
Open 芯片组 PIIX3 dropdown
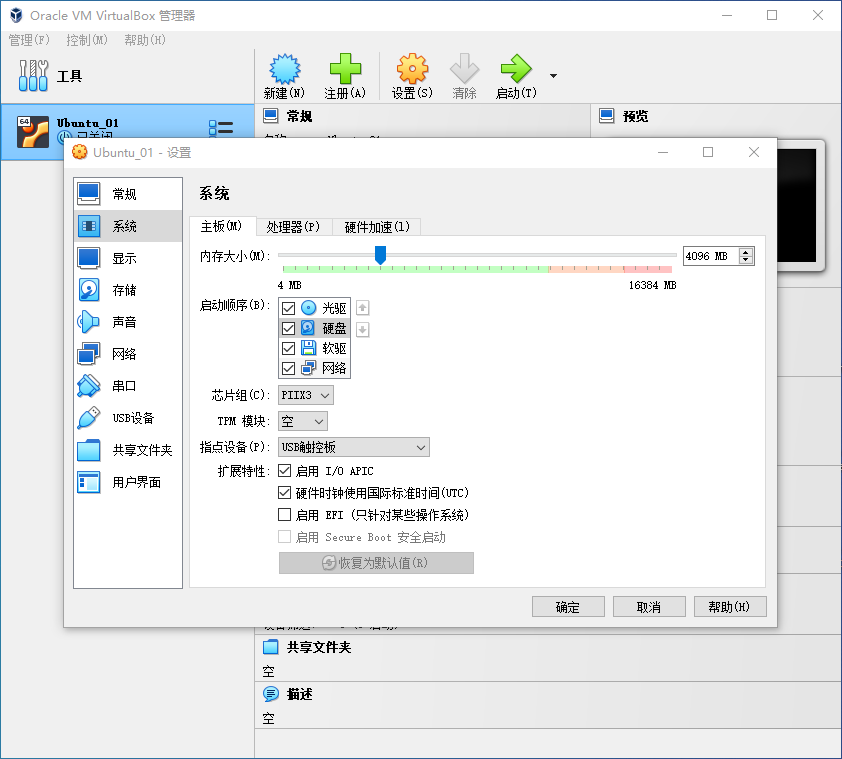click(306, 395)
